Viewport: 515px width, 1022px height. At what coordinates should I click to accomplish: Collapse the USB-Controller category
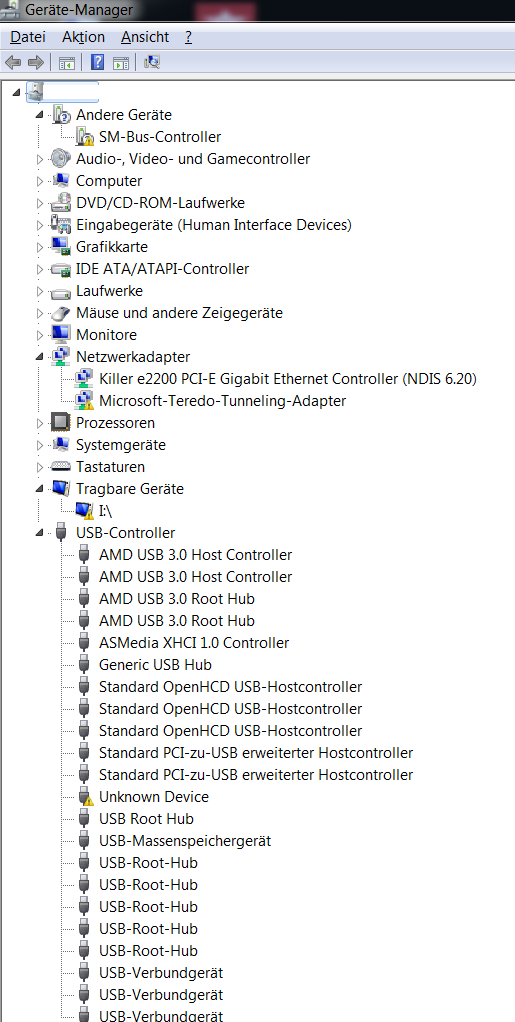40,533
